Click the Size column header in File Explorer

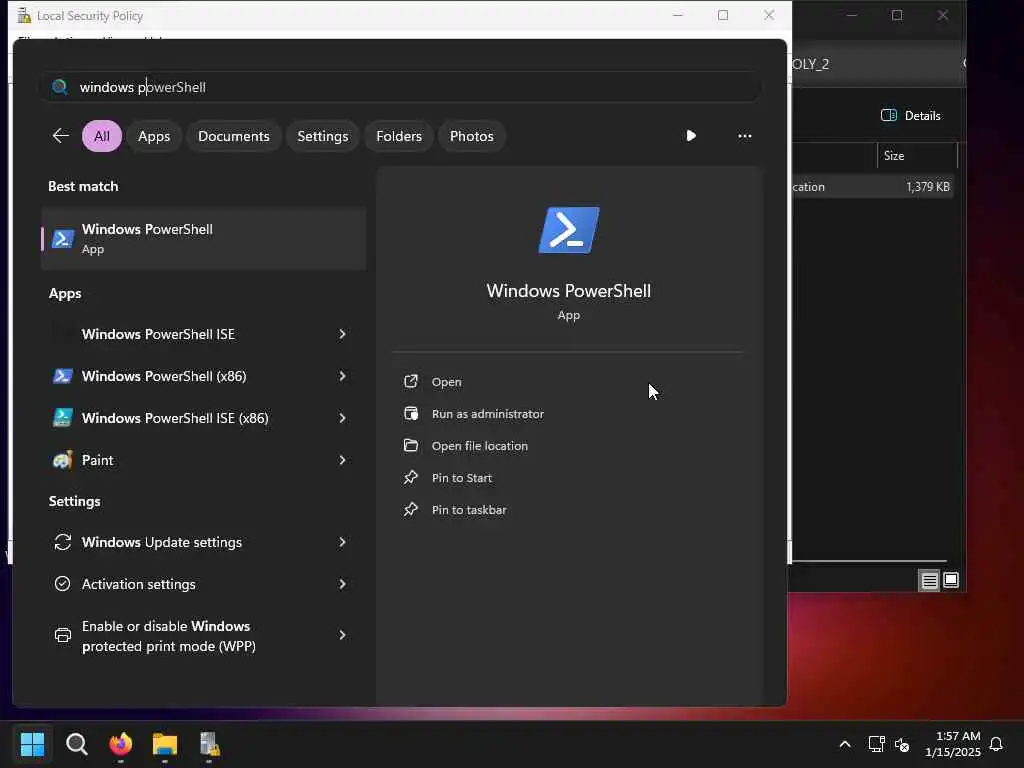(916, 156)
